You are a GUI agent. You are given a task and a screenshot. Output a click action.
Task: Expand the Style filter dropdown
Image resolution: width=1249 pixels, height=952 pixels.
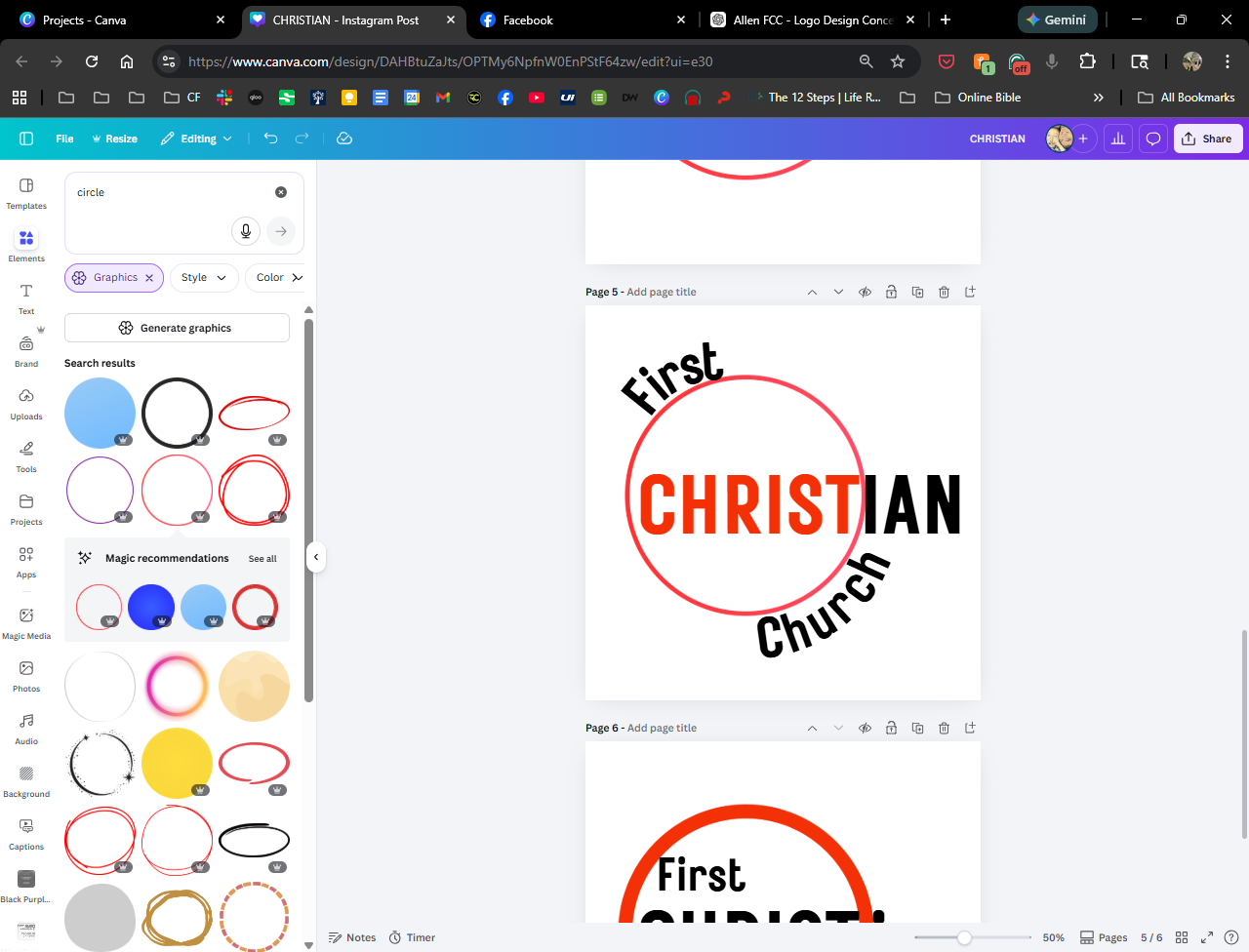(204, 278)
